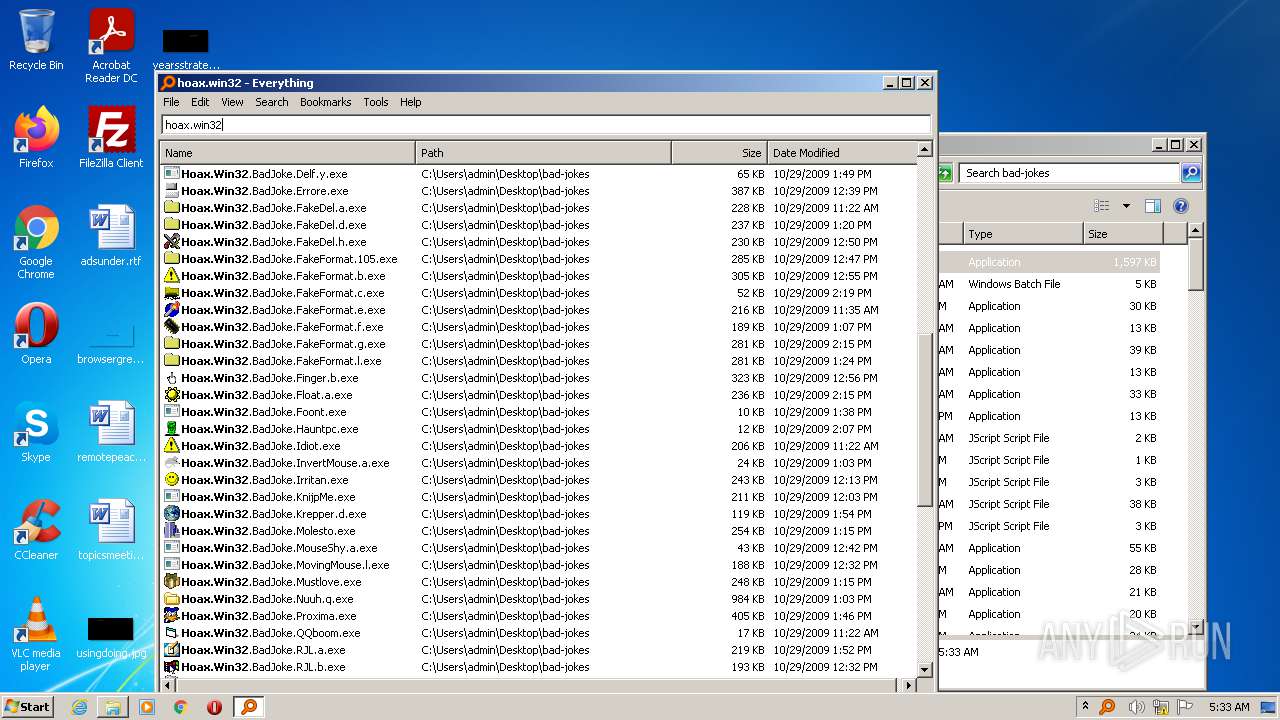The height and width of the screenshot is (720, 1280).
Task: Click icon of Hoax.Win32.BadJoke.FakeDel.h.exe
Action: [x=172, y=241]
